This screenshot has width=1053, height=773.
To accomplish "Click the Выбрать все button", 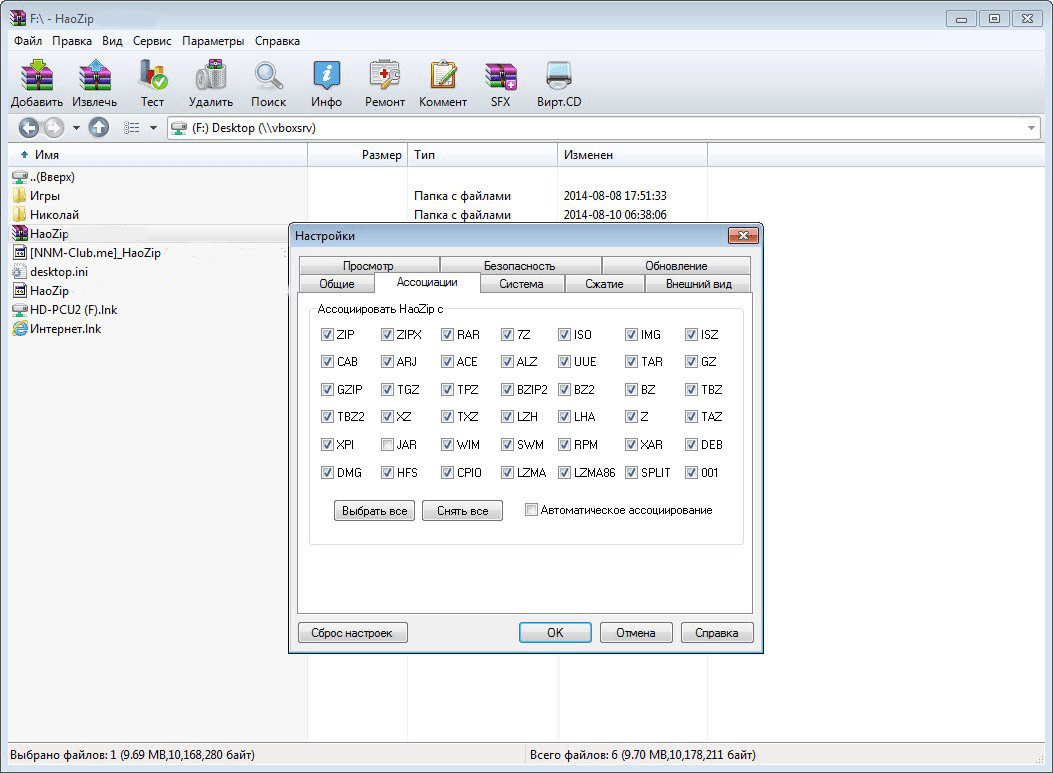I will [375, 511].
